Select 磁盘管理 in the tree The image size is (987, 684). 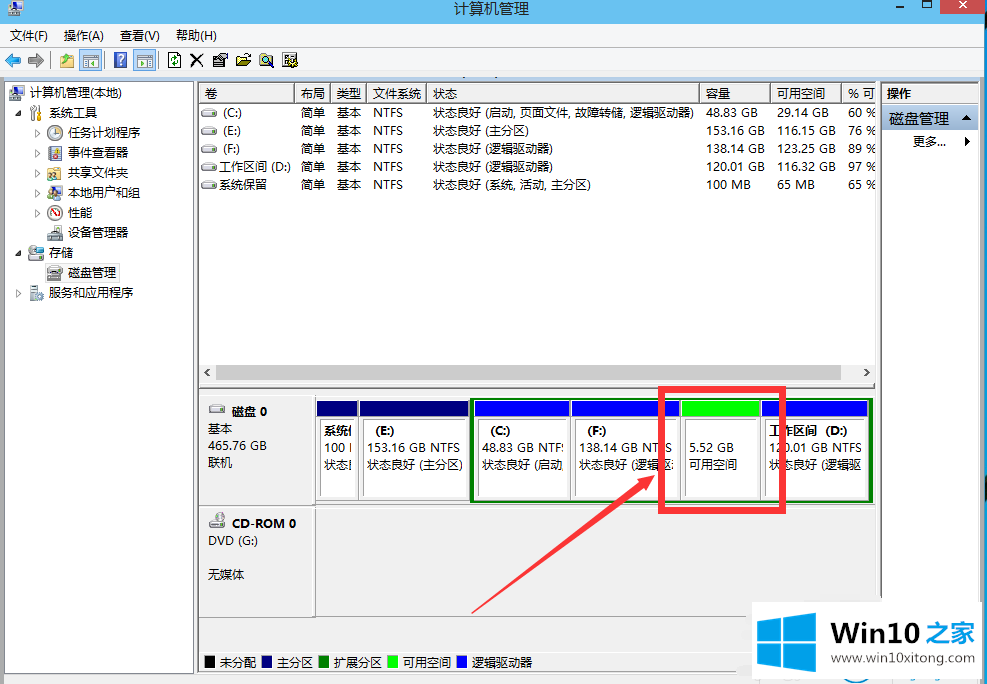[92, 272]
